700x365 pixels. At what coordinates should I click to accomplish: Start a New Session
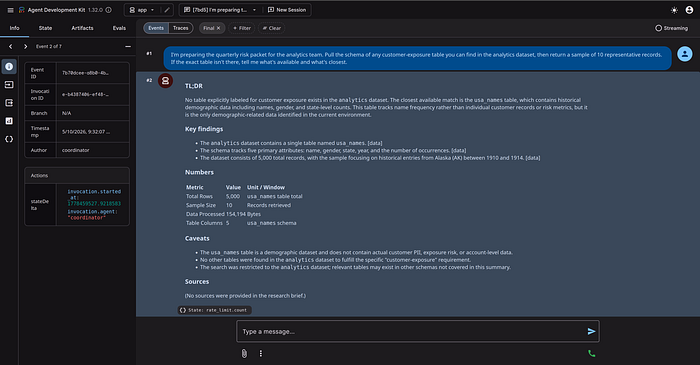point(287,10)
